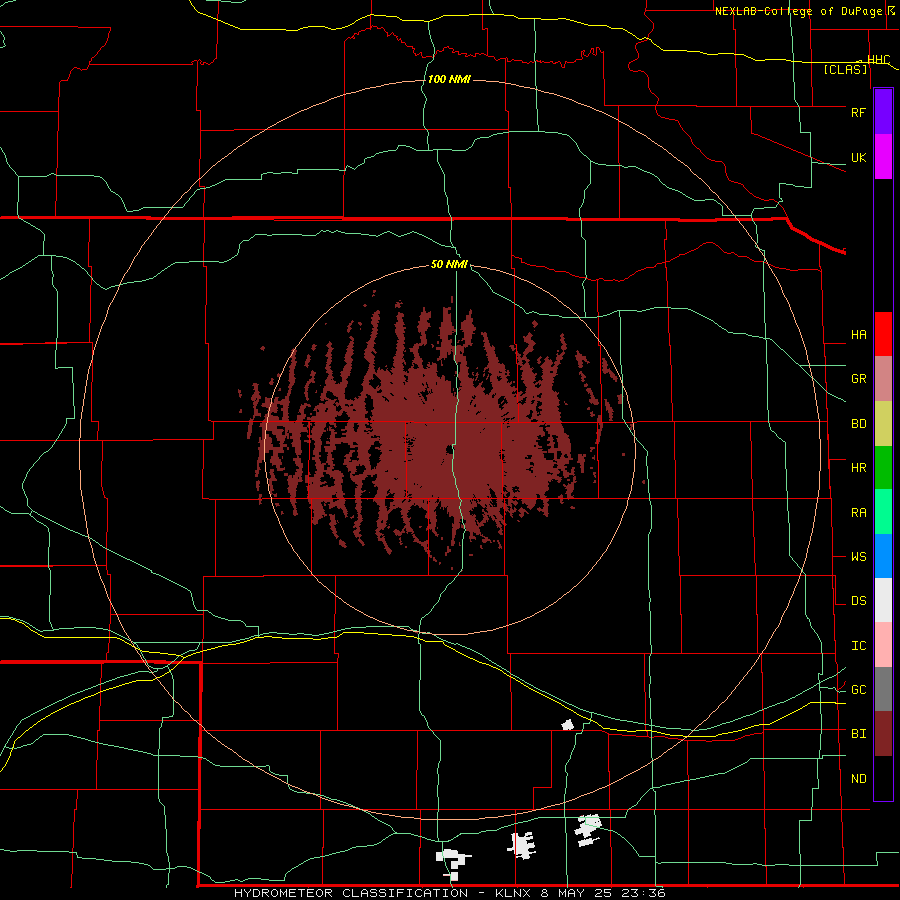This screenshot has width=900, height=900.
Task: Click the blue WS legend color swatch
Action: pos(883,556)
